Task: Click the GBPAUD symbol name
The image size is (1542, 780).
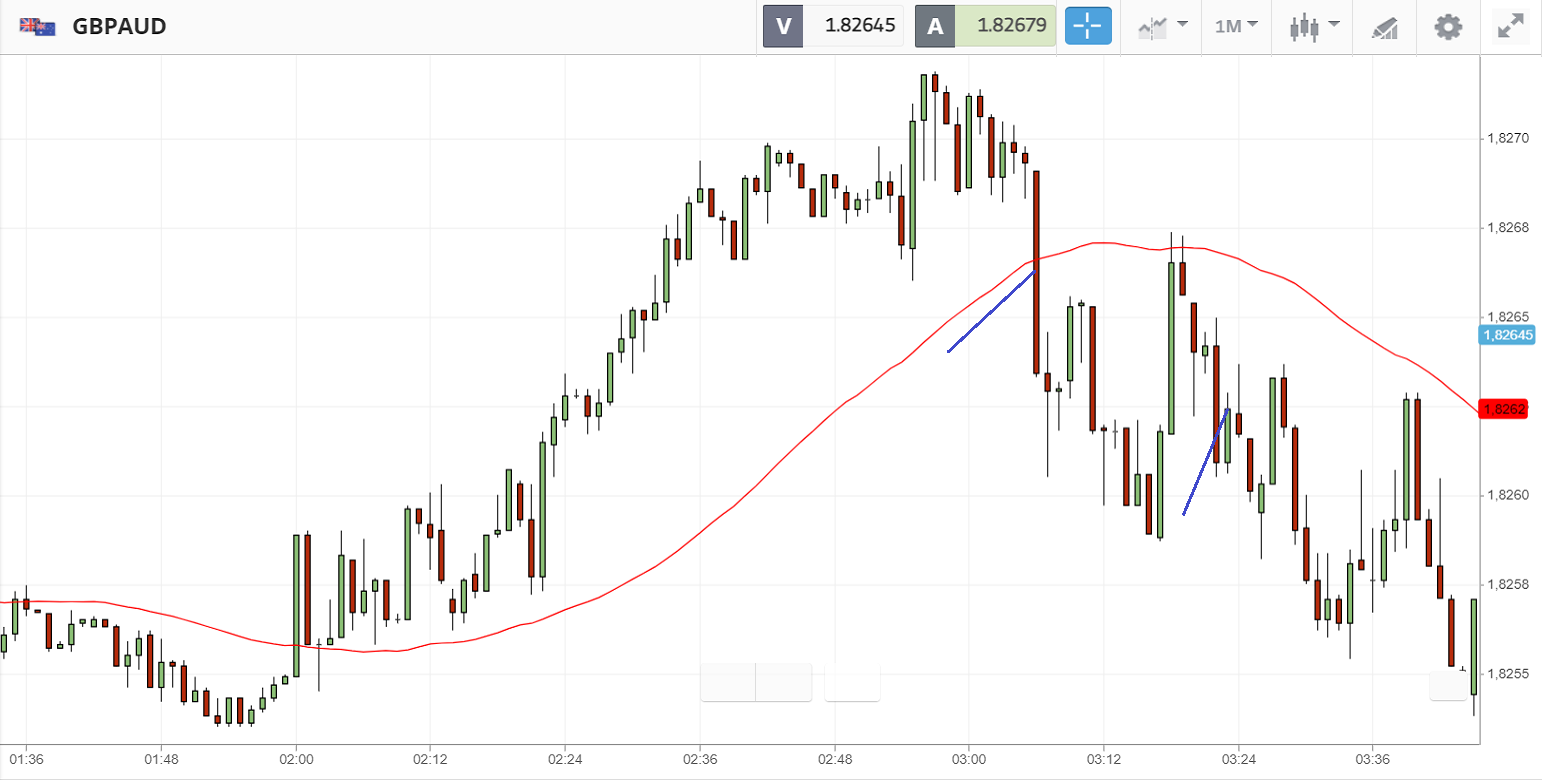Action: pyautogui.click(x=119, y=27)
